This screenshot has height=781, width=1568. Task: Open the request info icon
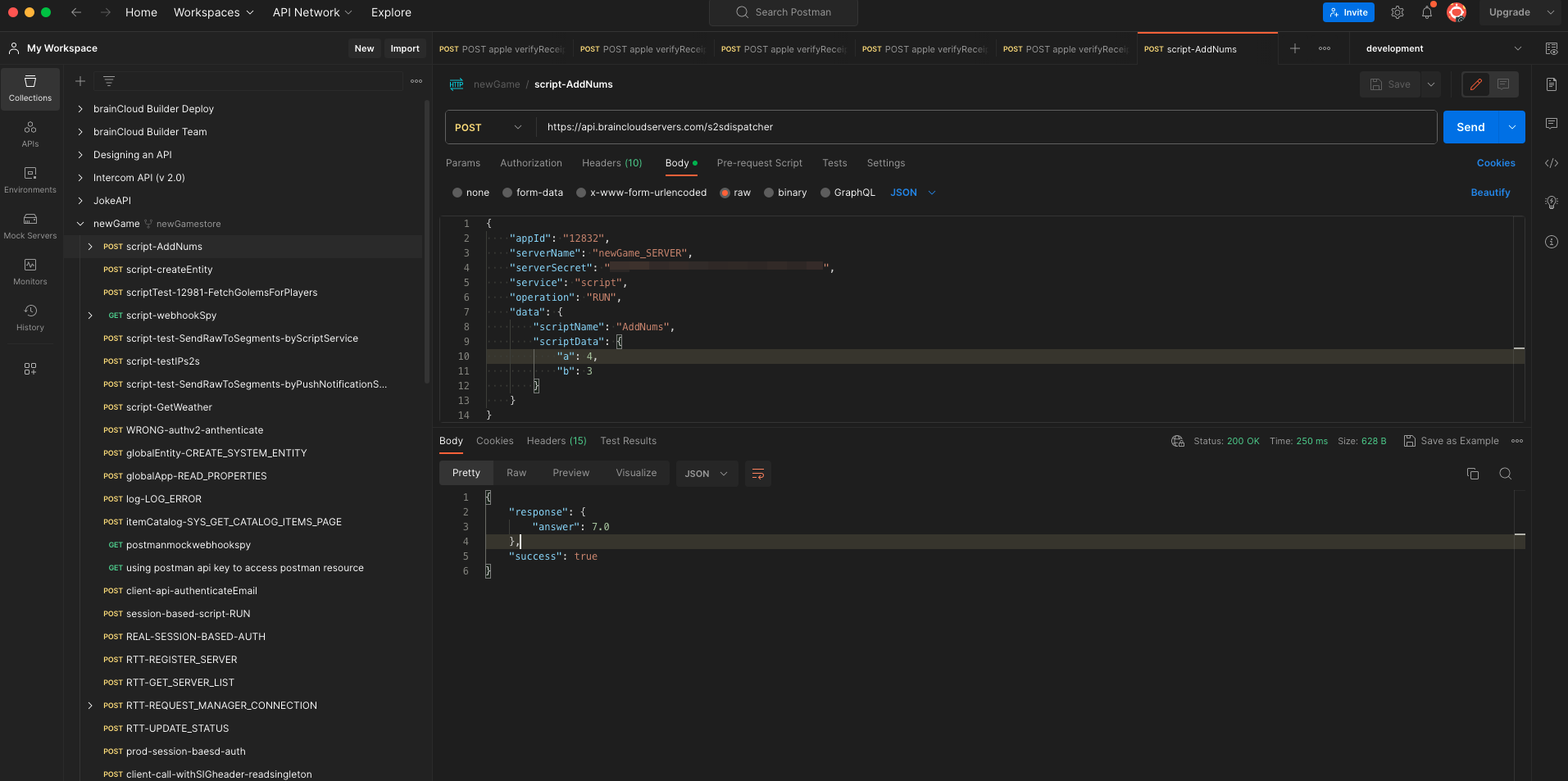pos(1552,242)
